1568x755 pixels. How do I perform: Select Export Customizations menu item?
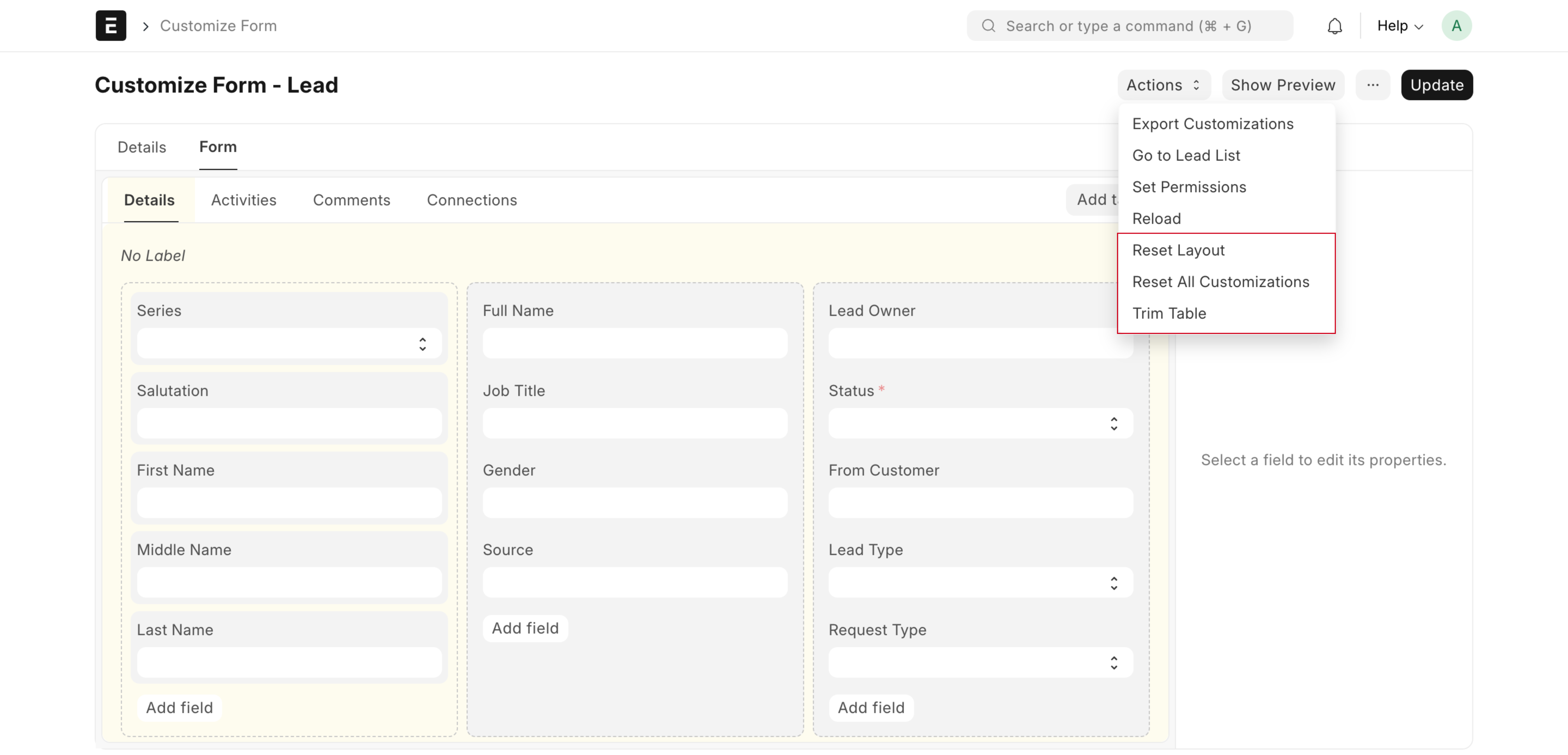coord(1212,124)
